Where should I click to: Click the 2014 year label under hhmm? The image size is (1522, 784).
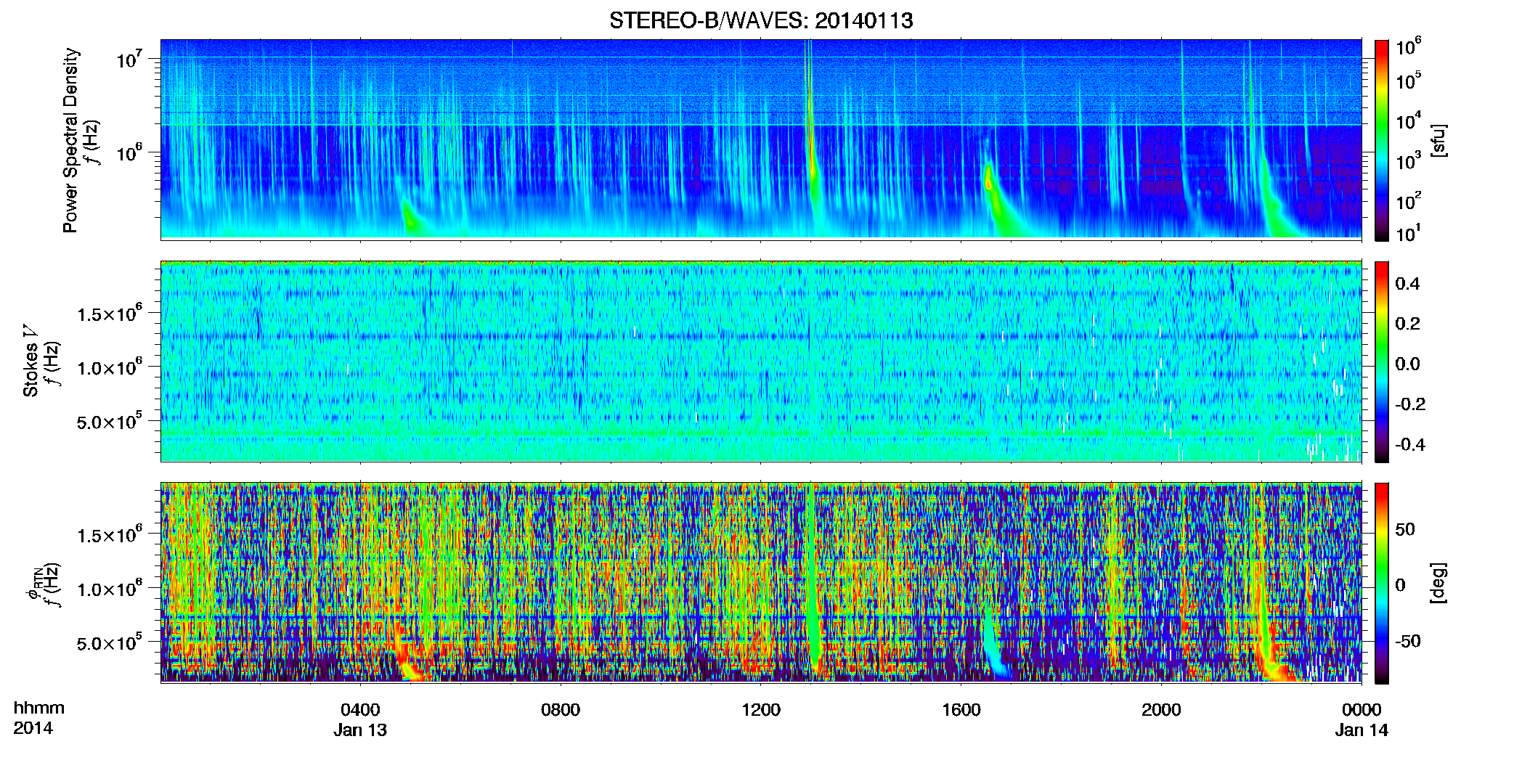tap(33, 728)
